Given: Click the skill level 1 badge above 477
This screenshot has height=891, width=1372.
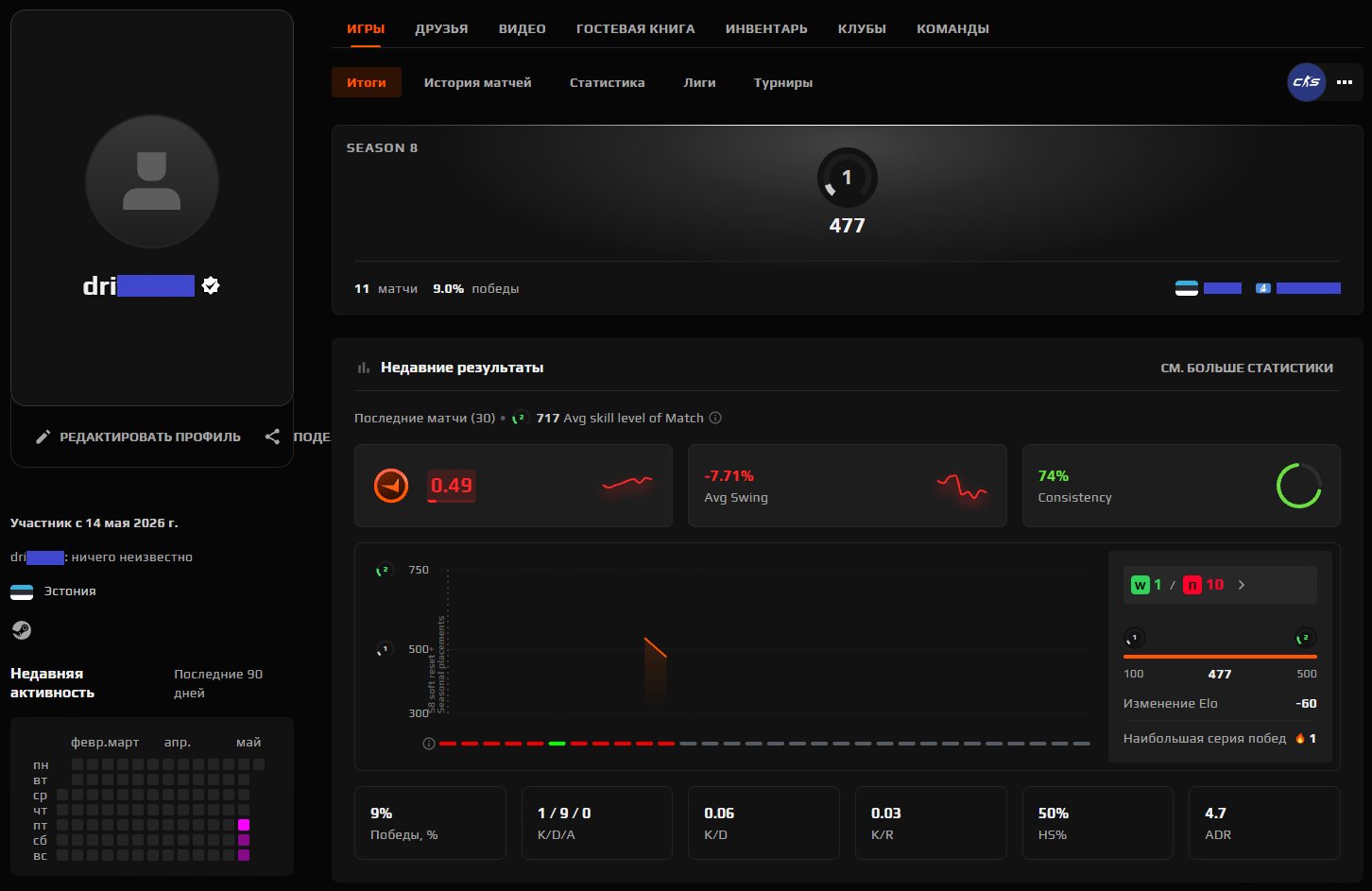Looking at the screenshot, I should pos(847,178).
